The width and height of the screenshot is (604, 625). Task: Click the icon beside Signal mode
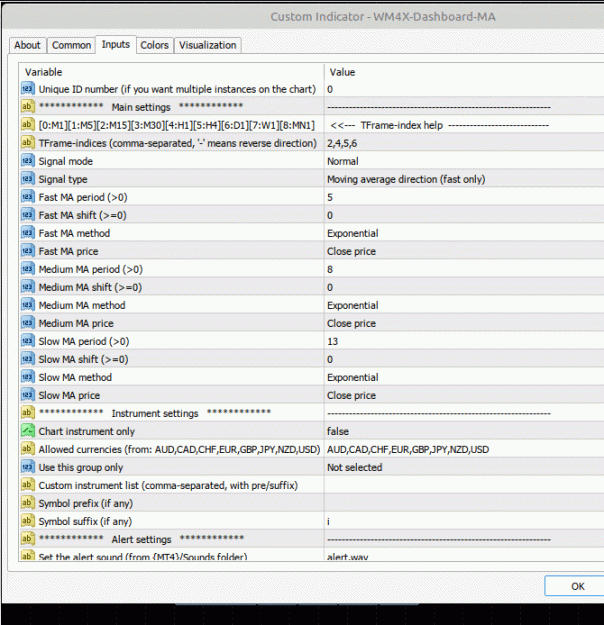[x=28, y=161]
